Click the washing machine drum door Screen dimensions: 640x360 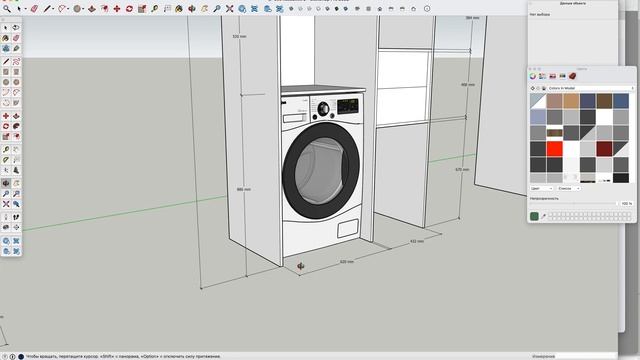[x=321, y=171]
